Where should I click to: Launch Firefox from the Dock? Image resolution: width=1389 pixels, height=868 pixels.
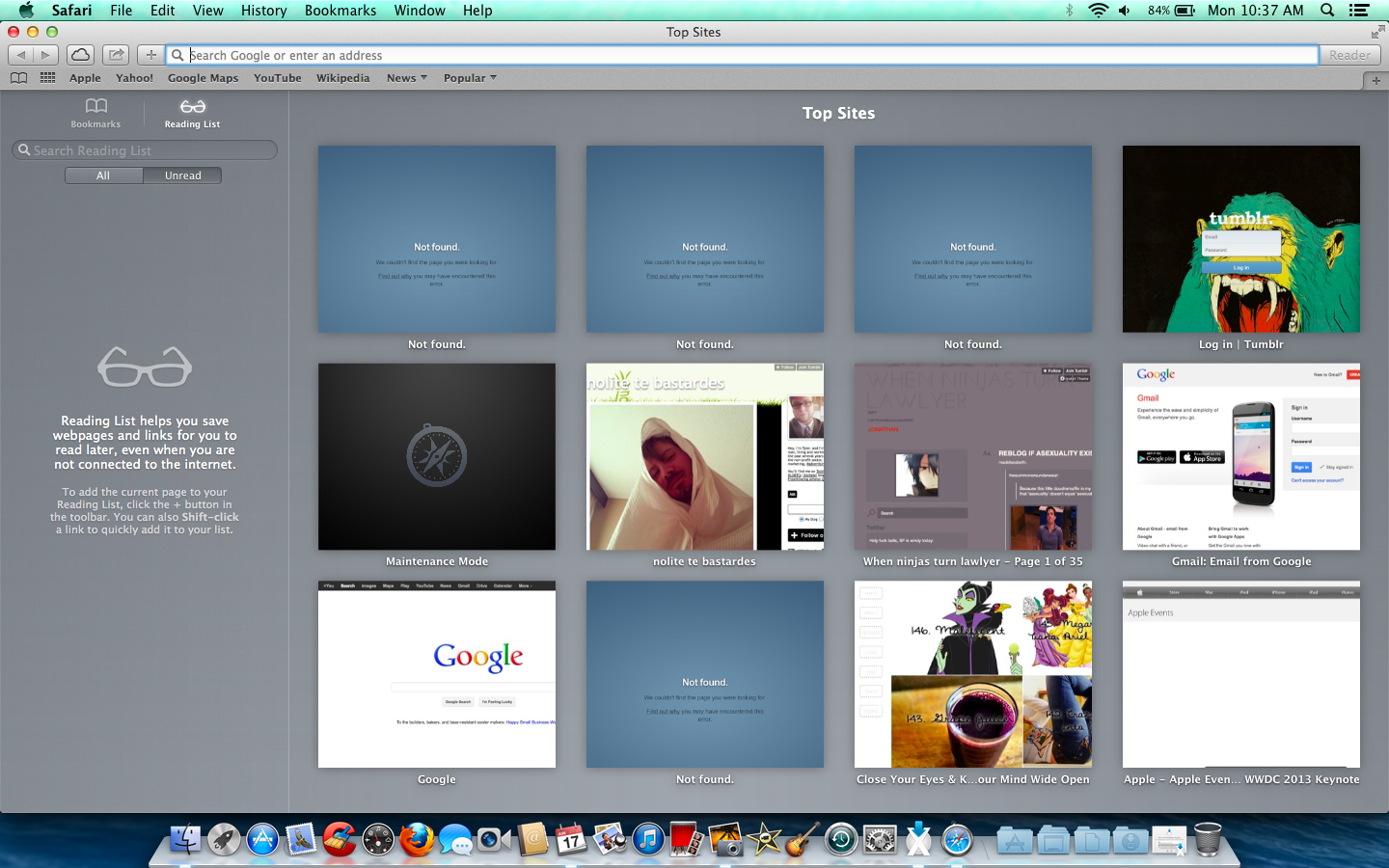pos(417,840)
